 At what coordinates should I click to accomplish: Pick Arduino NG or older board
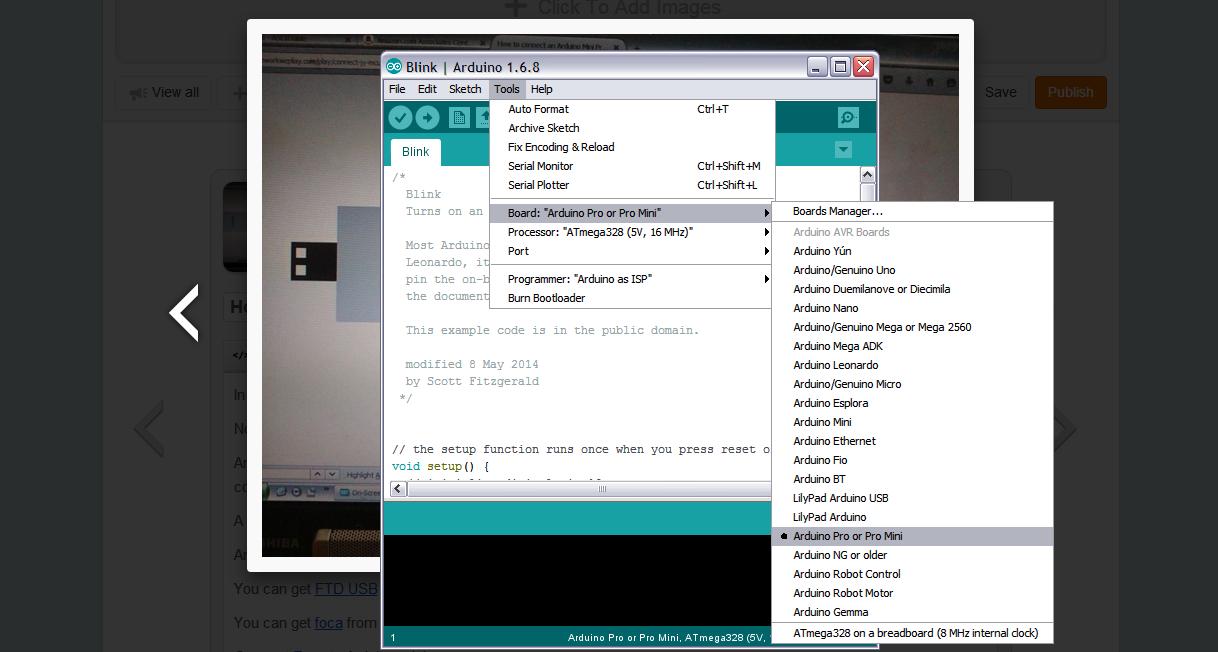912,555
